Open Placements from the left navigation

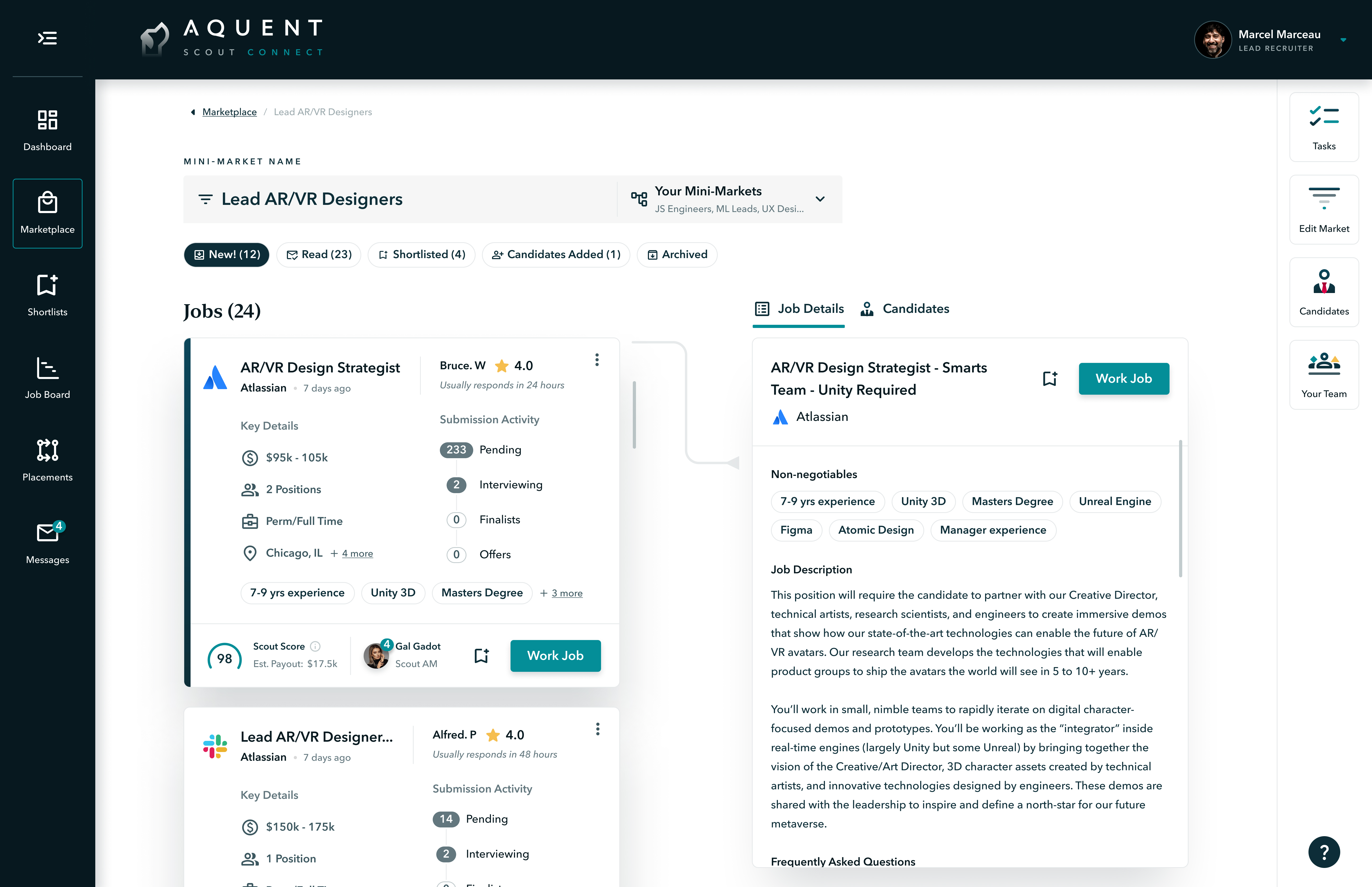tap(47, 460)
